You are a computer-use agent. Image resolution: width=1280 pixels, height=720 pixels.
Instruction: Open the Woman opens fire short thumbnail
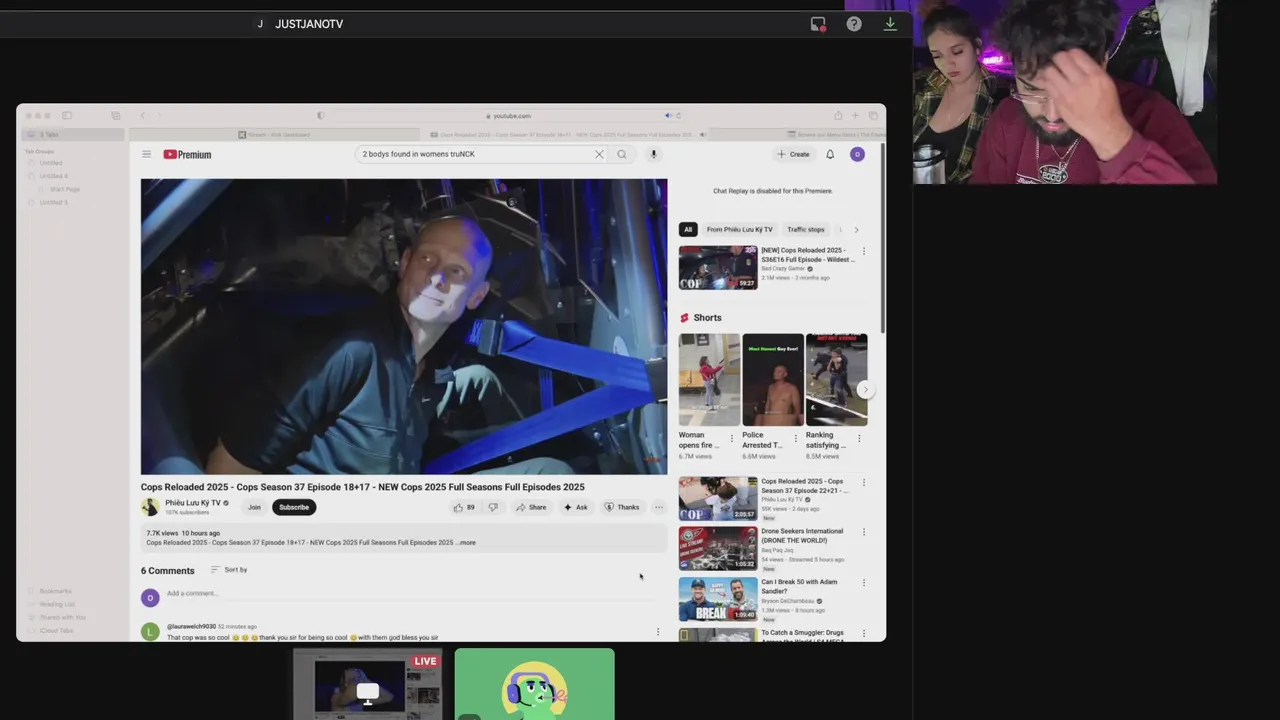point(709,380)
